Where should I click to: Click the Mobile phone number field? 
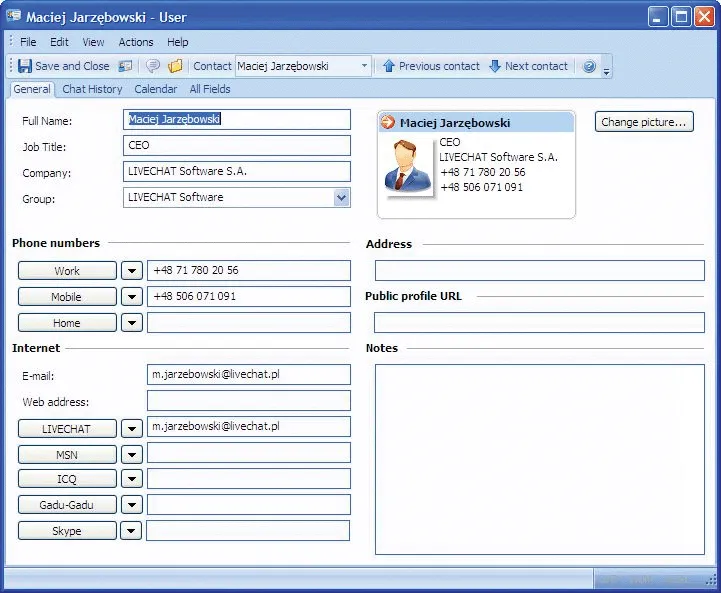(x=249, y=296)
